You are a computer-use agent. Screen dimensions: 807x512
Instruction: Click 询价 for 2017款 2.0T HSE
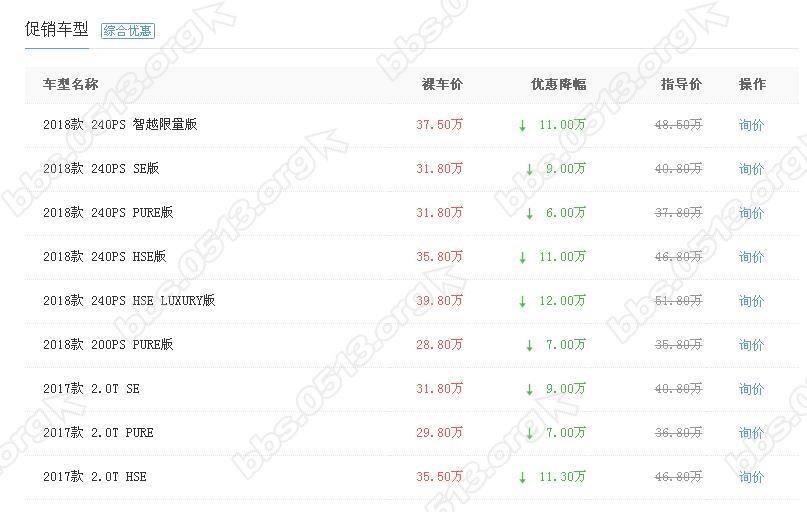point(751,477)
